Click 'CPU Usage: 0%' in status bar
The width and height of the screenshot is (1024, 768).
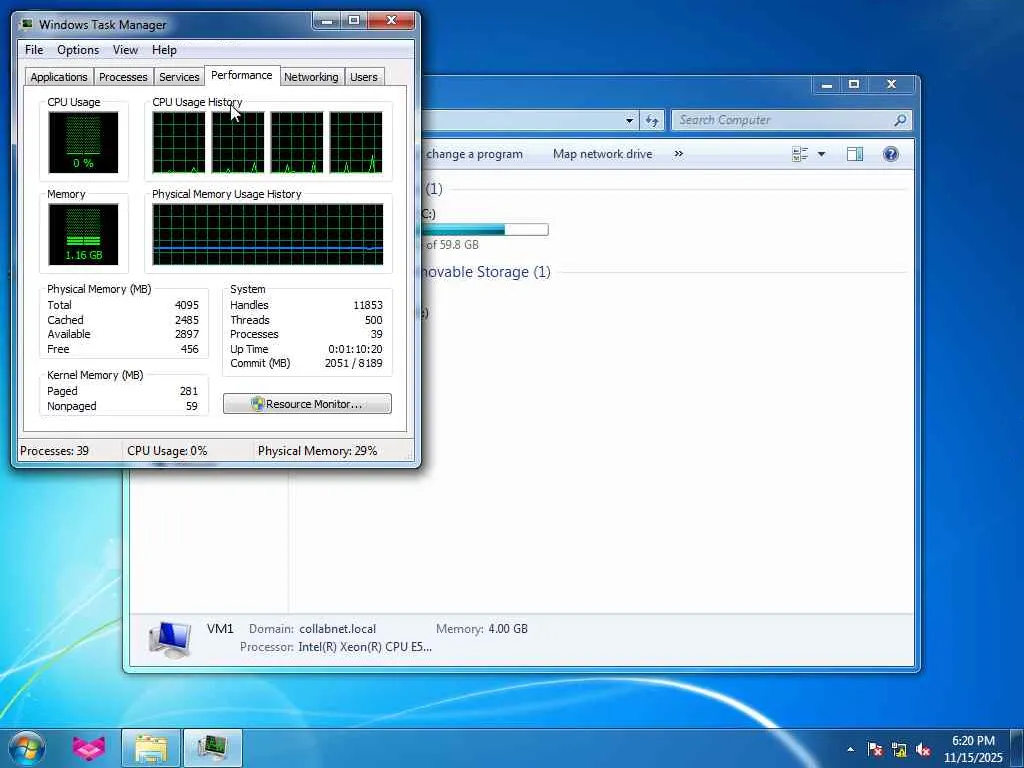click(x=167, y=451)
